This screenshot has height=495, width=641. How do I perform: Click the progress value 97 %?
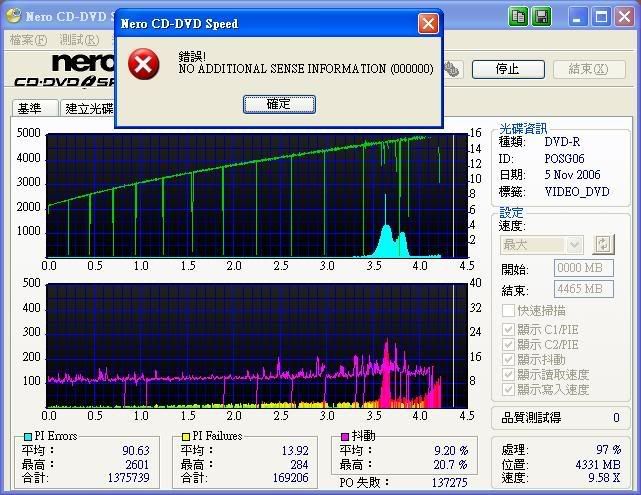[608, 450]
